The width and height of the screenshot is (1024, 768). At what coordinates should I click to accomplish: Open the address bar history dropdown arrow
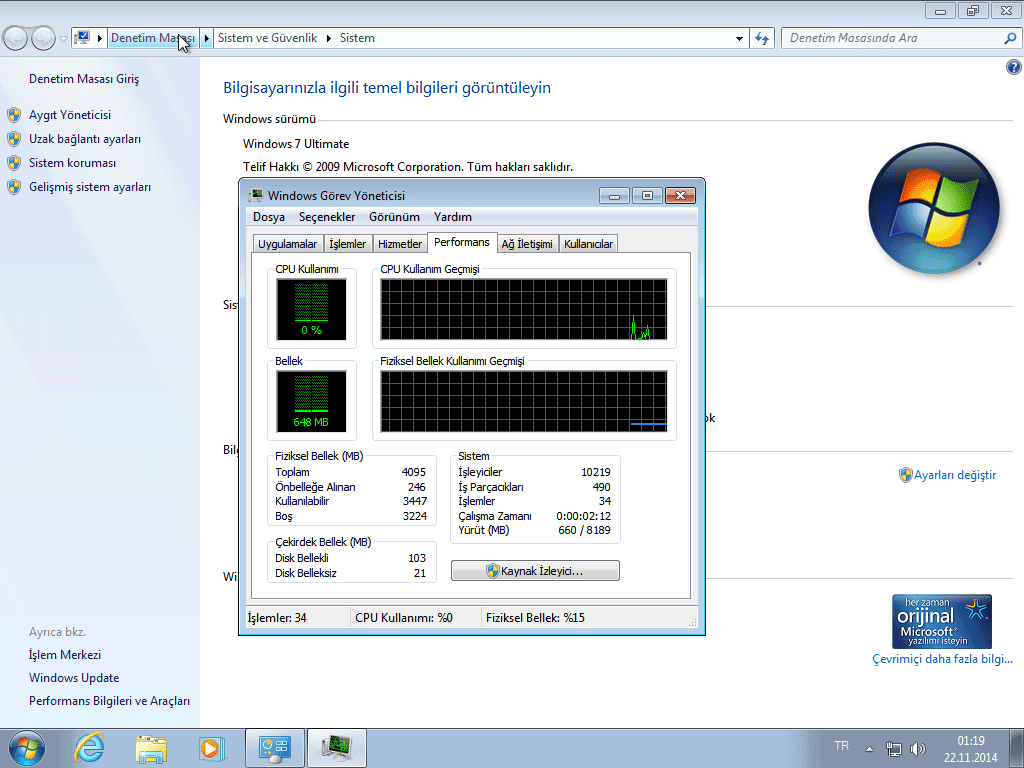point(738,37)
